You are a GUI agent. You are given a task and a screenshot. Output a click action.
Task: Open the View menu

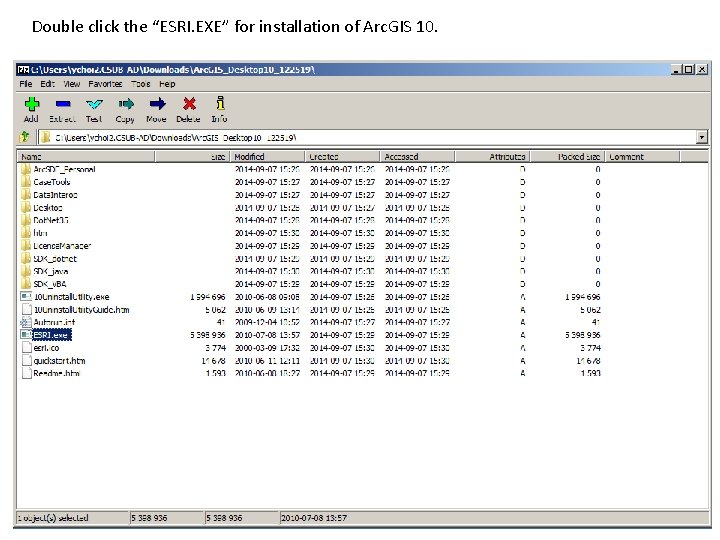click(72, 84)
